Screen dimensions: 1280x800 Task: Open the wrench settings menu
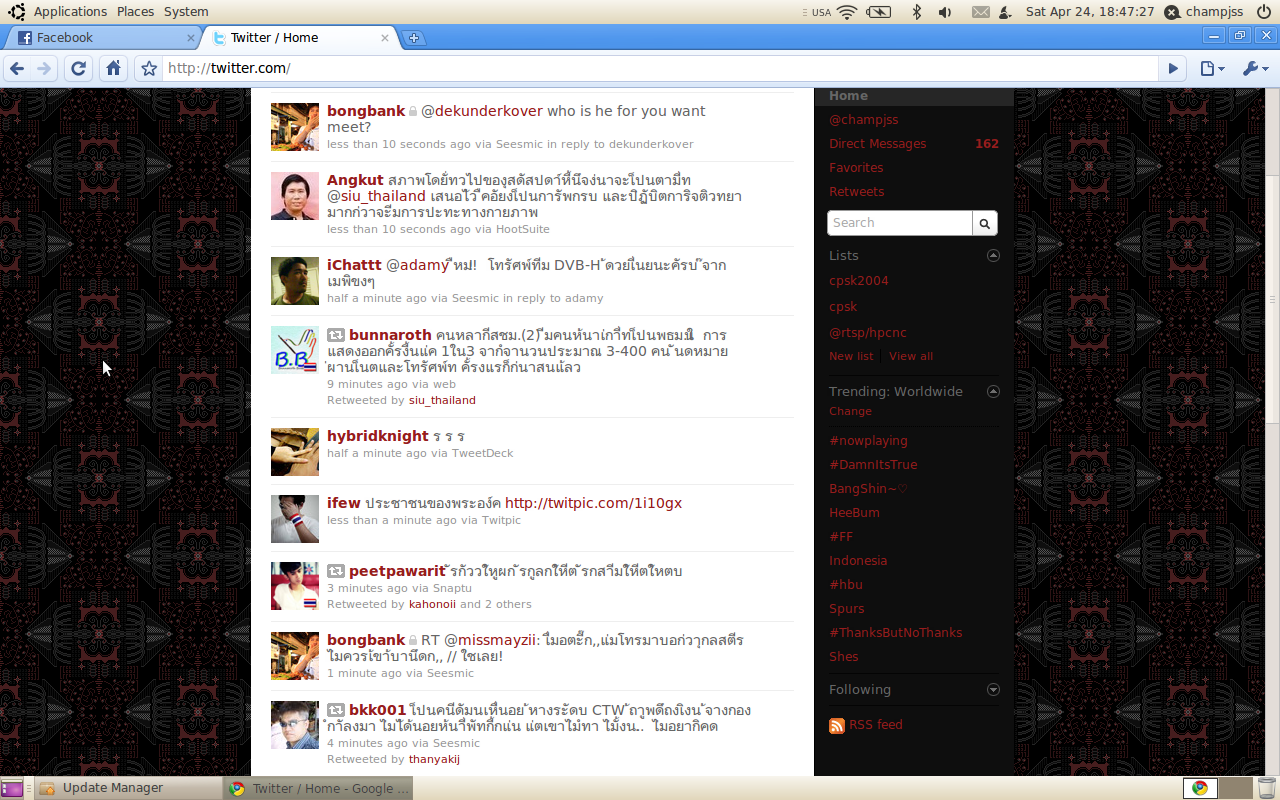pyautogui.click(x=1254, y=68)
